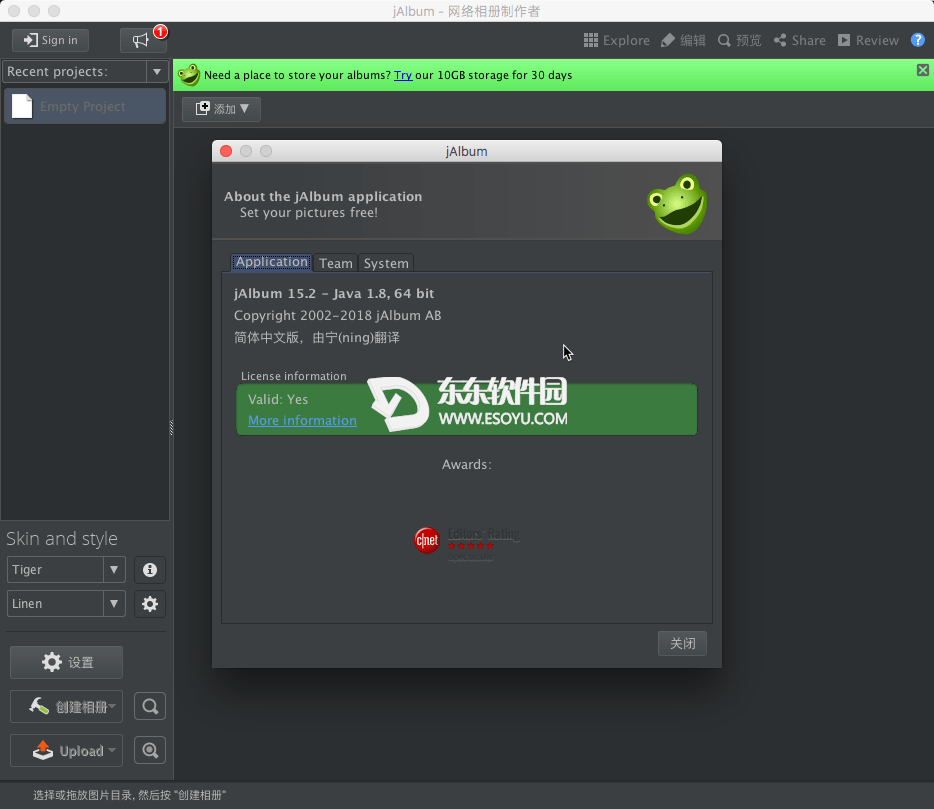Select the Application tab
Viewport: 934px width, 809px height.
pyautogui.click(x=272, y=262)
